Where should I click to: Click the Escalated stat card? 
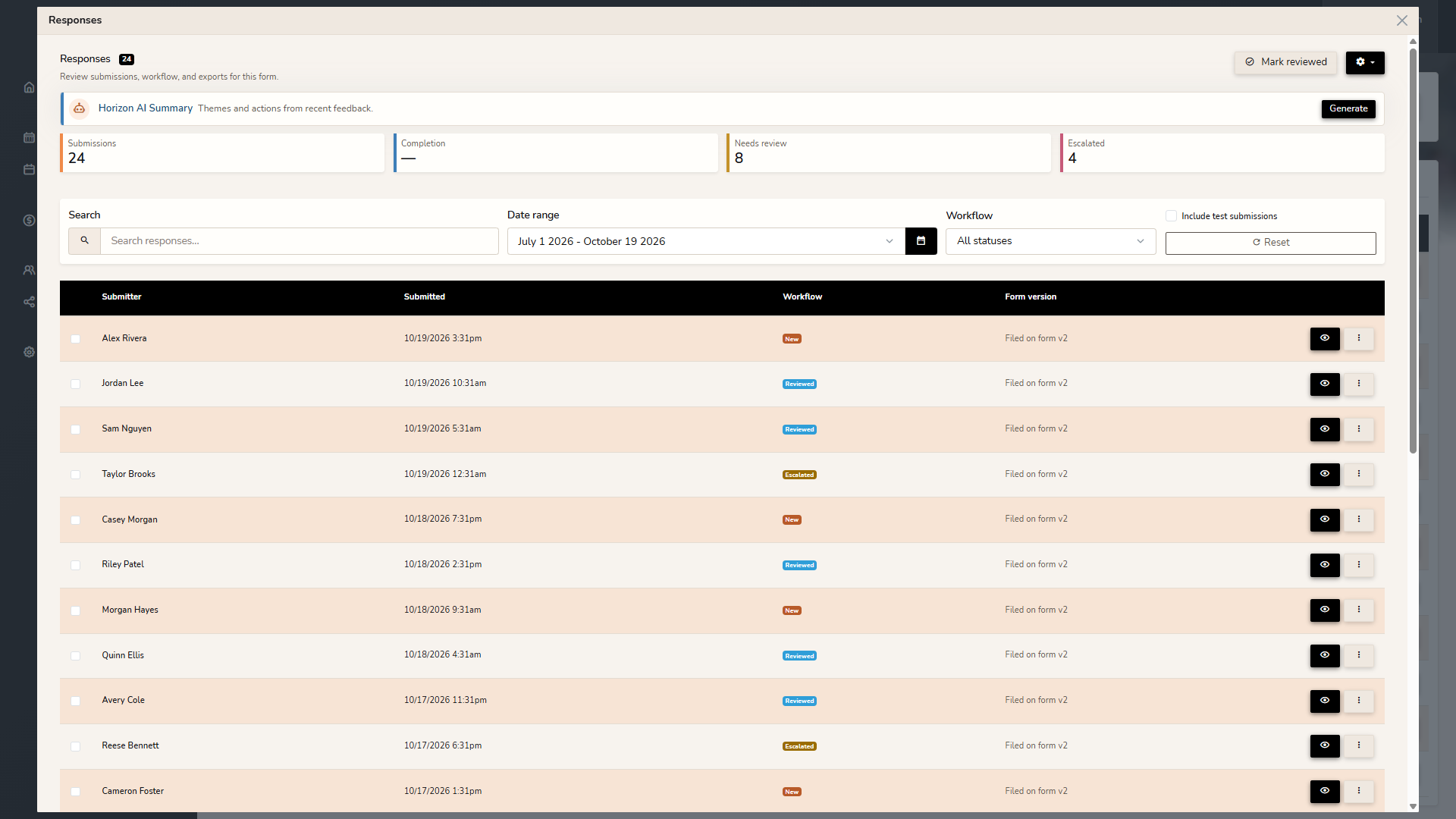pyautogui.click(x=1222, y=152)
